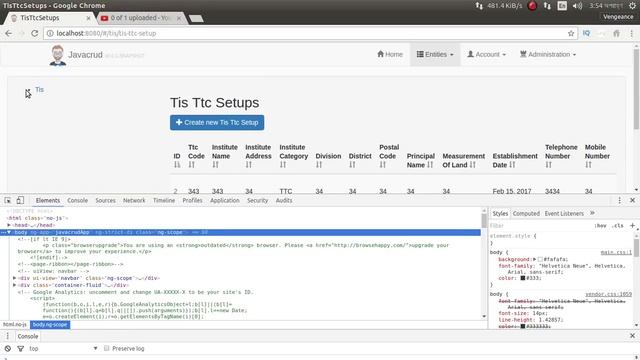Sort by Telephone Number column
Image resolution: width=640 pixels, height=360 pixels.
[548, 165]
